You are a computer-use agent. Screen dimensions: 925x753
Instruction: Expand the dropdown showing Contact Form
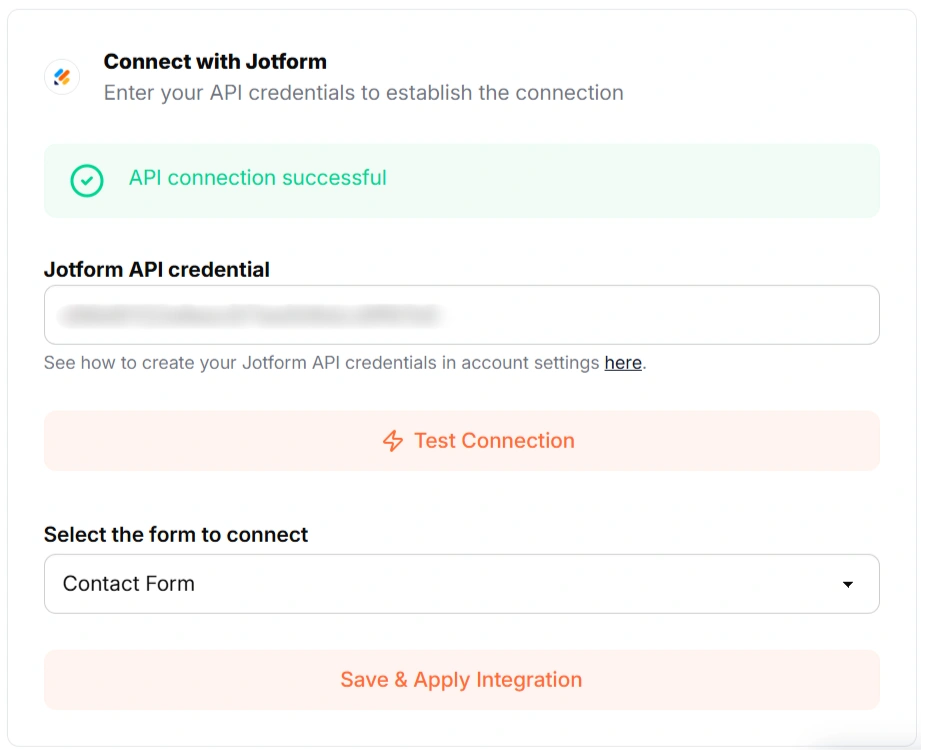(461, 584)
